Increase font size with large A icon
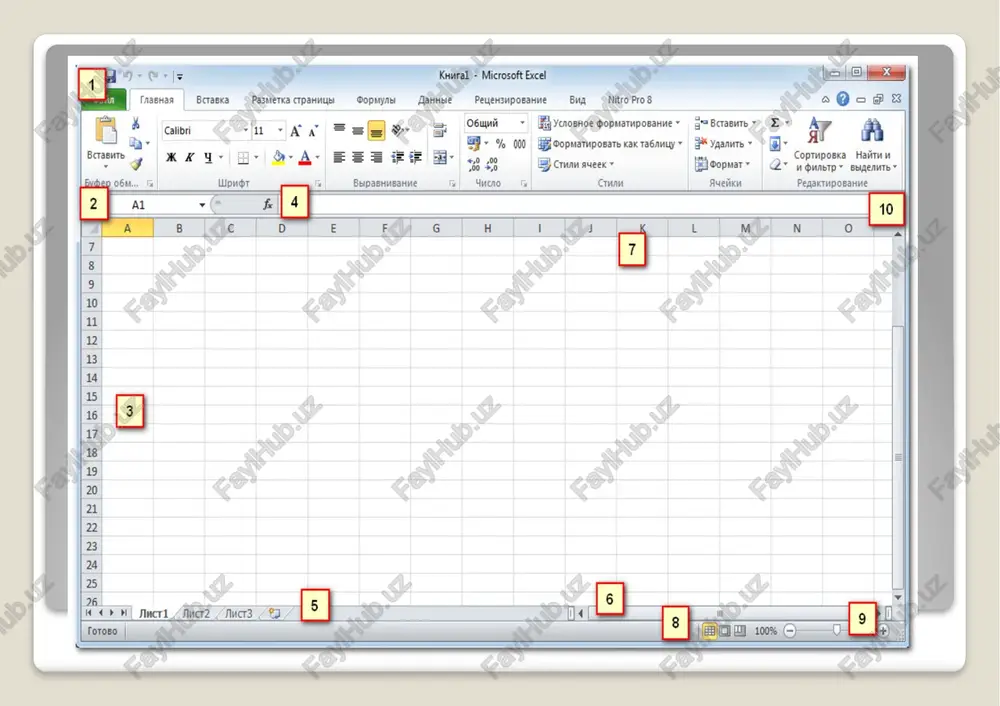Viewport: 1000px width, 706px height. pos(295,131)
